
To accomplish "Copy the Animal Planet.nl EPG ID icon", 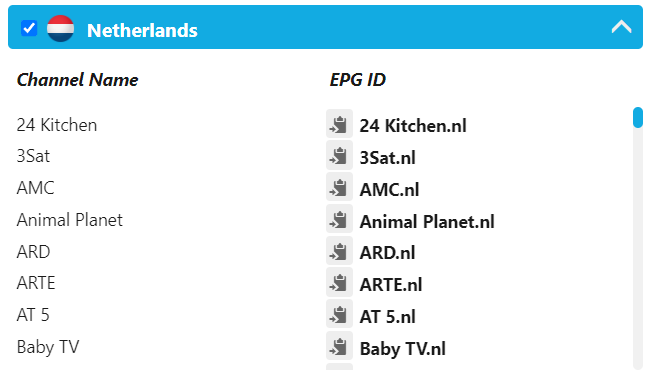I will (x=339, y=219).
